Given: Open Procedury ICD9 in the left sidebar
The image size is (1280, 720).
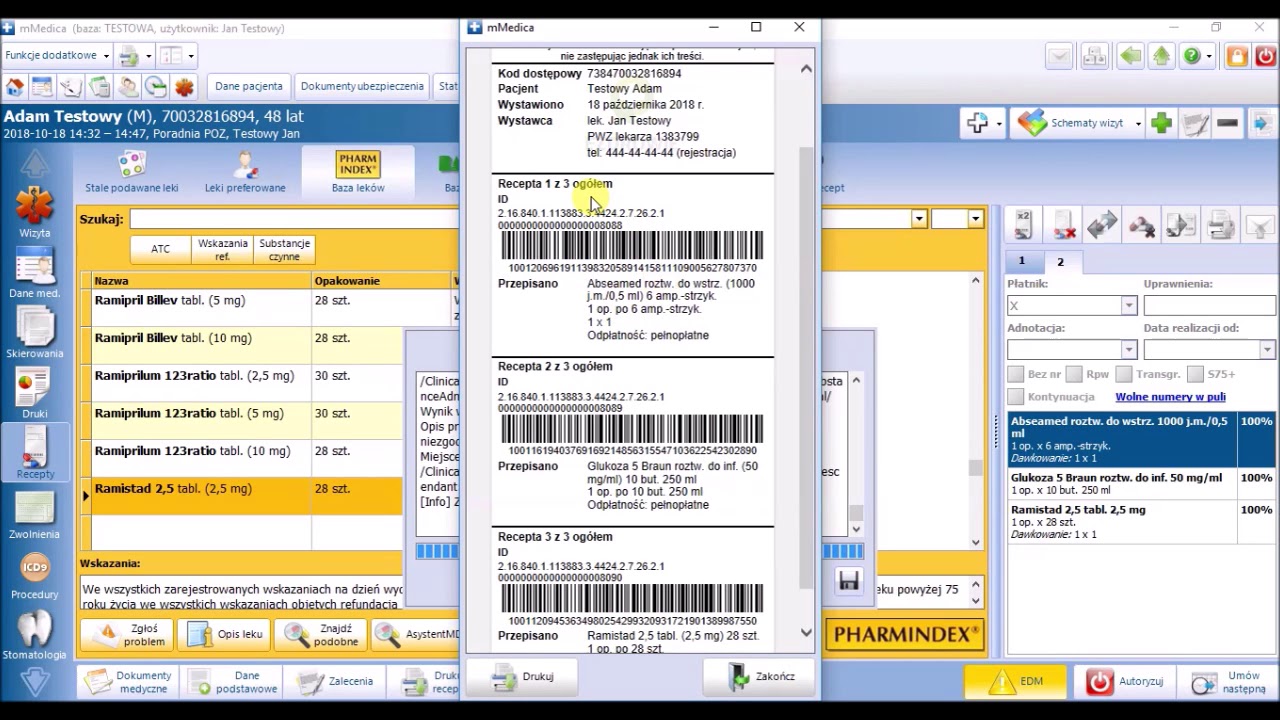Looking at the screenshot, I should tap(35, 574).
